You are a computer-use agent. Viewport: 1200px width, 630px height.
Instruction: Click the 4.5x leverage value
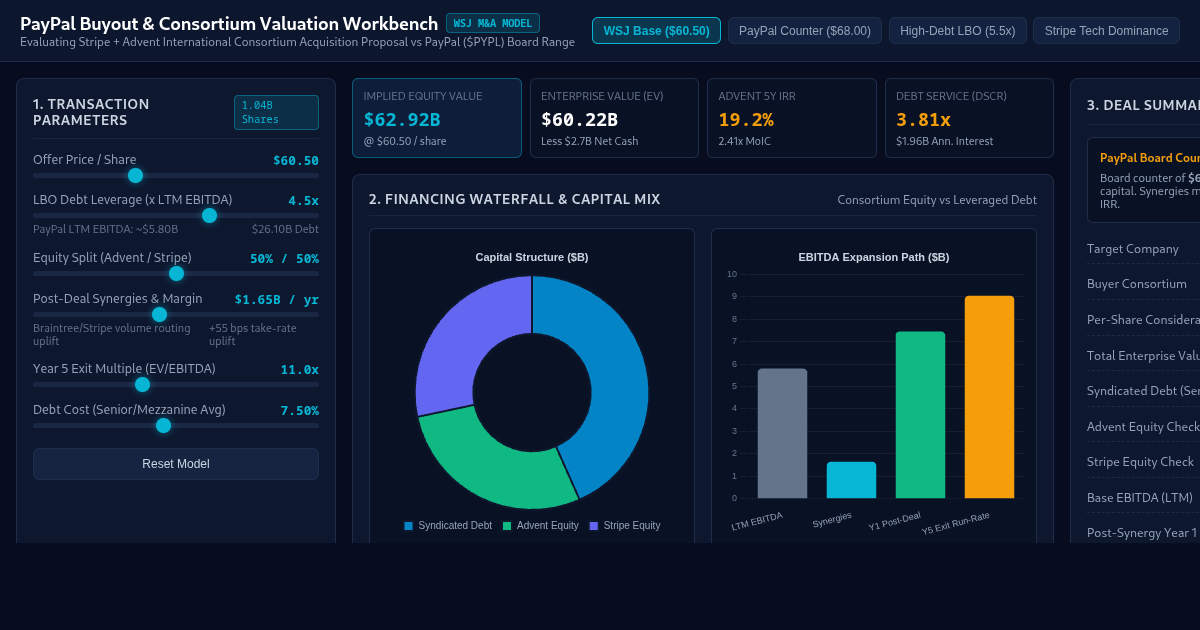point(304,200)
